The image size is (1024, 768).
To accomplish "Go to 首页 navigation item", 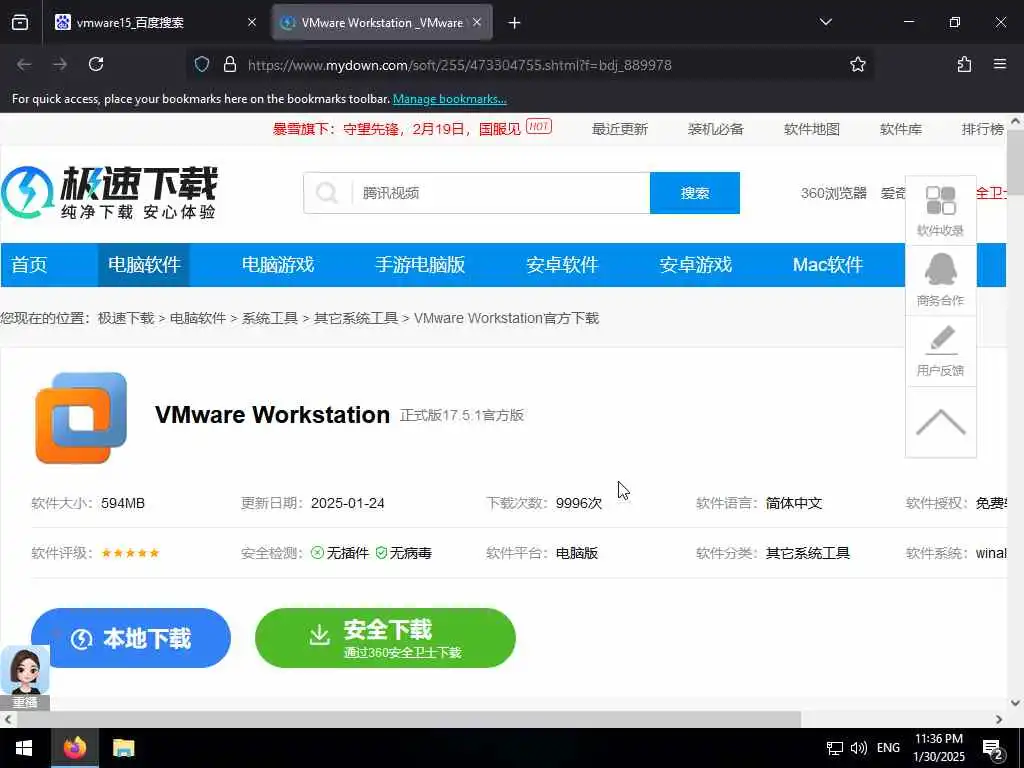I will [29, 264].
